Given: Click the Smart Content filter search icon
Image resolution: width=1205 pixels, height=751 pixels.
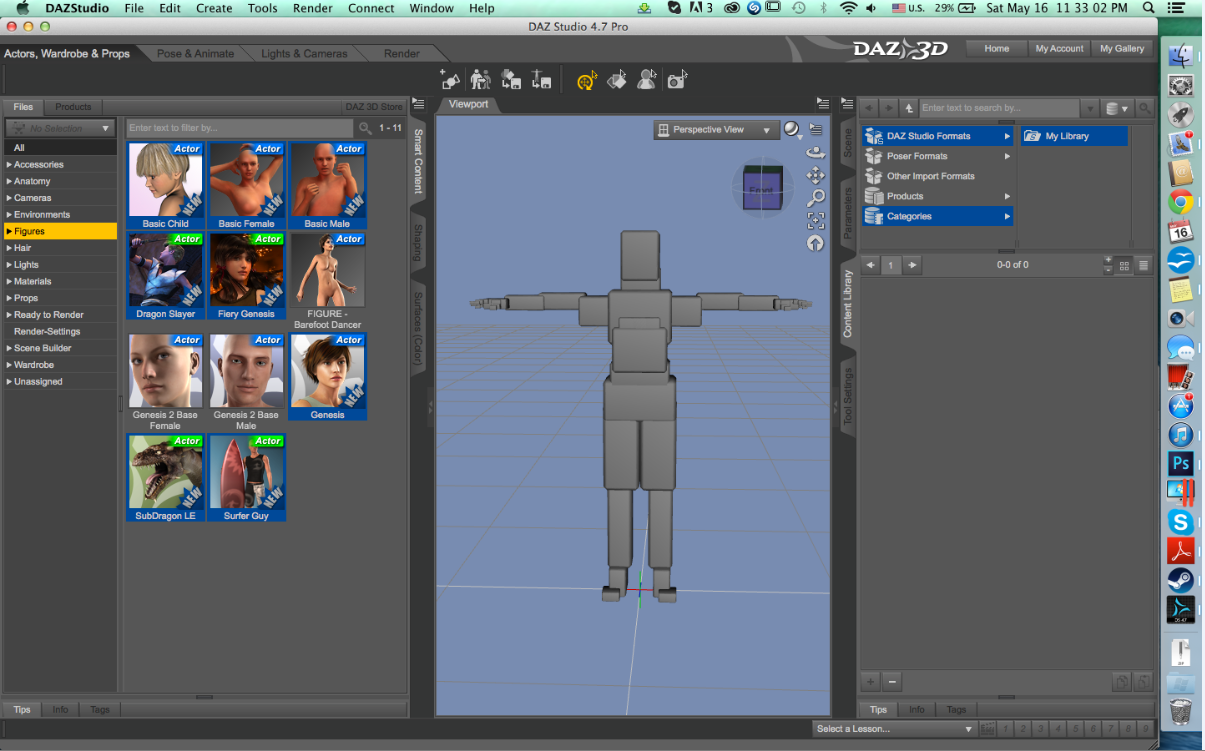Looking at the screenshot, I should 365,128.
